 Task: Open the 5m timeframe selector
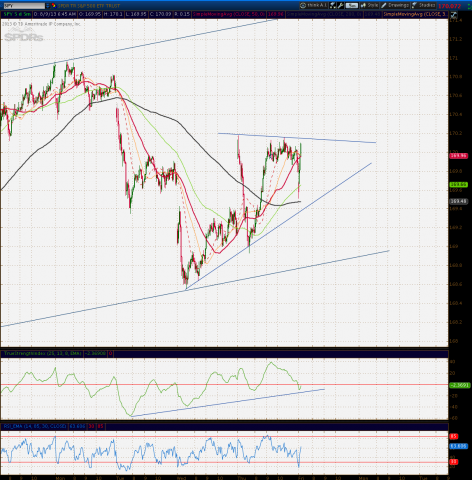coord(351,5)
